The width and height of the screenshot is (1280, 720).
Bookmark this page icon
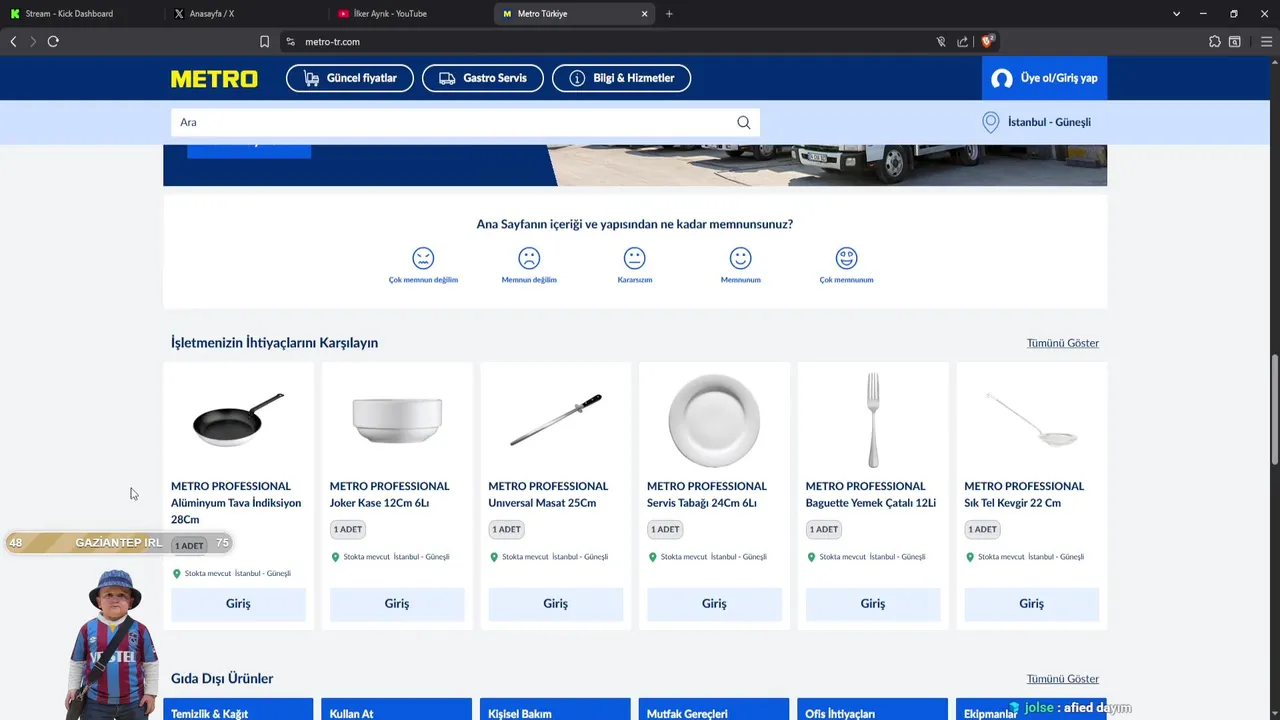tap(264, 41)
